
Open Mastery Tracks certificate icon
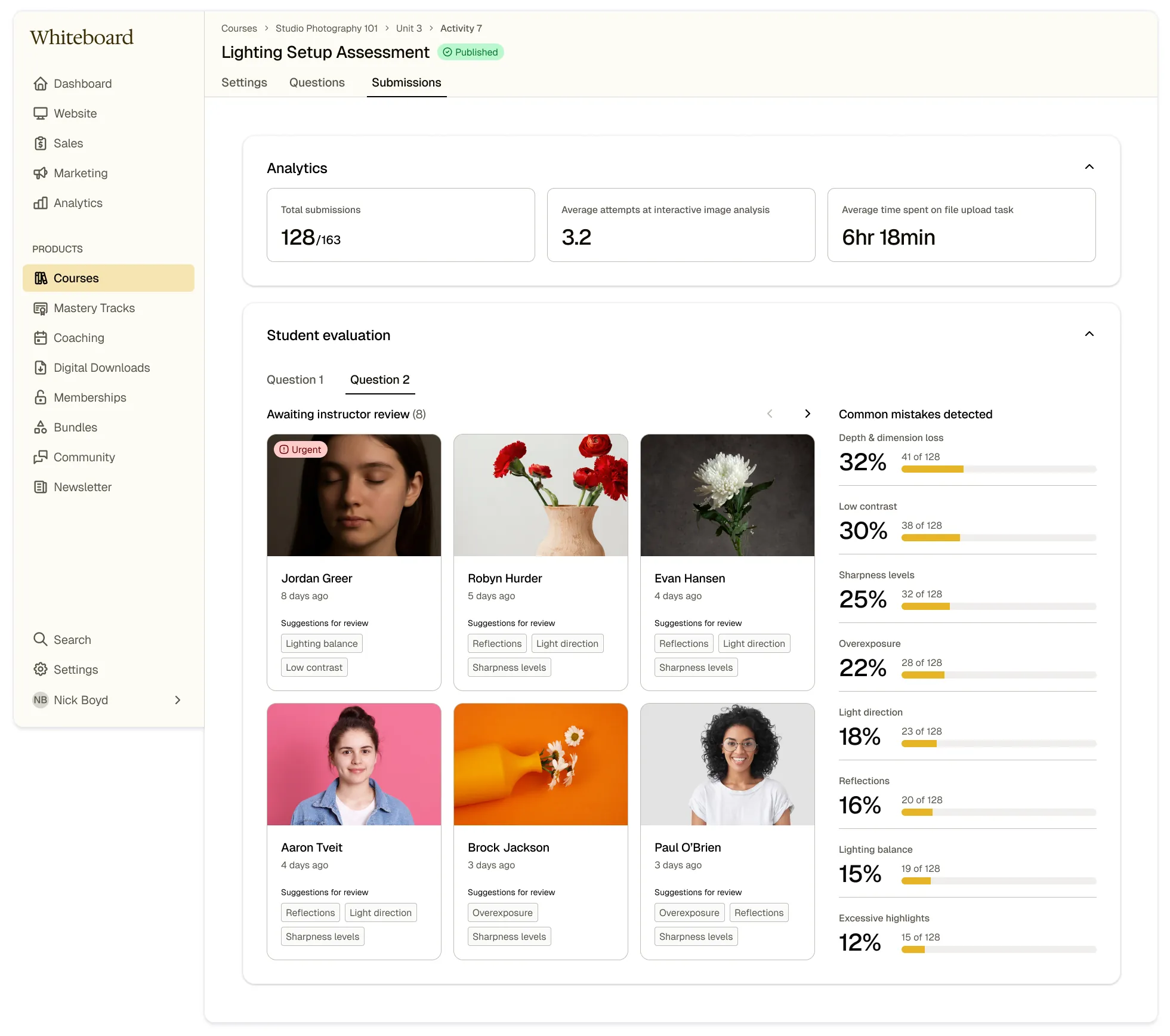pos(40,308)
